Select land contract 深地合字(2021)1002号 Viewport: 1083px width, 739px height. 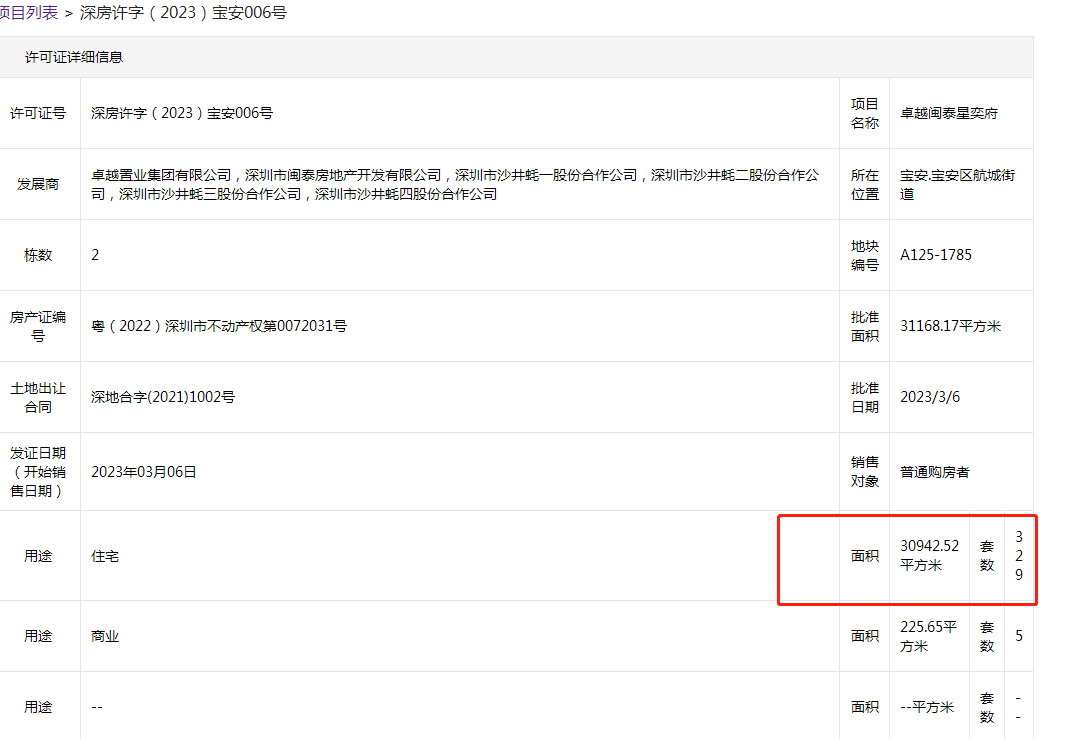click(162, 397)
